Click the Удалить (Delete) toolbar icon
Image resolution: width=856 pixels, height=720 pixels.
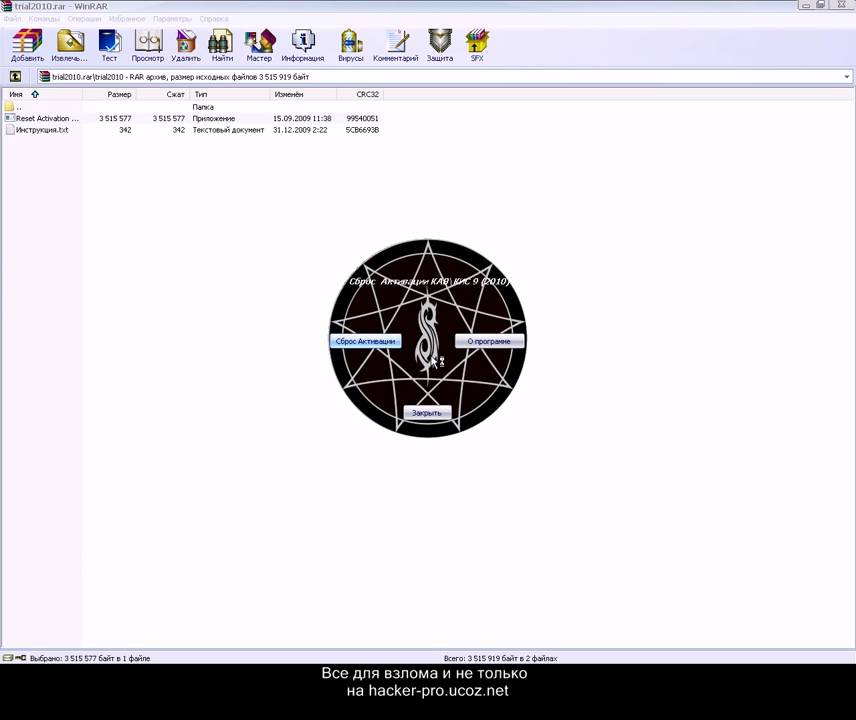click(186, 45)
